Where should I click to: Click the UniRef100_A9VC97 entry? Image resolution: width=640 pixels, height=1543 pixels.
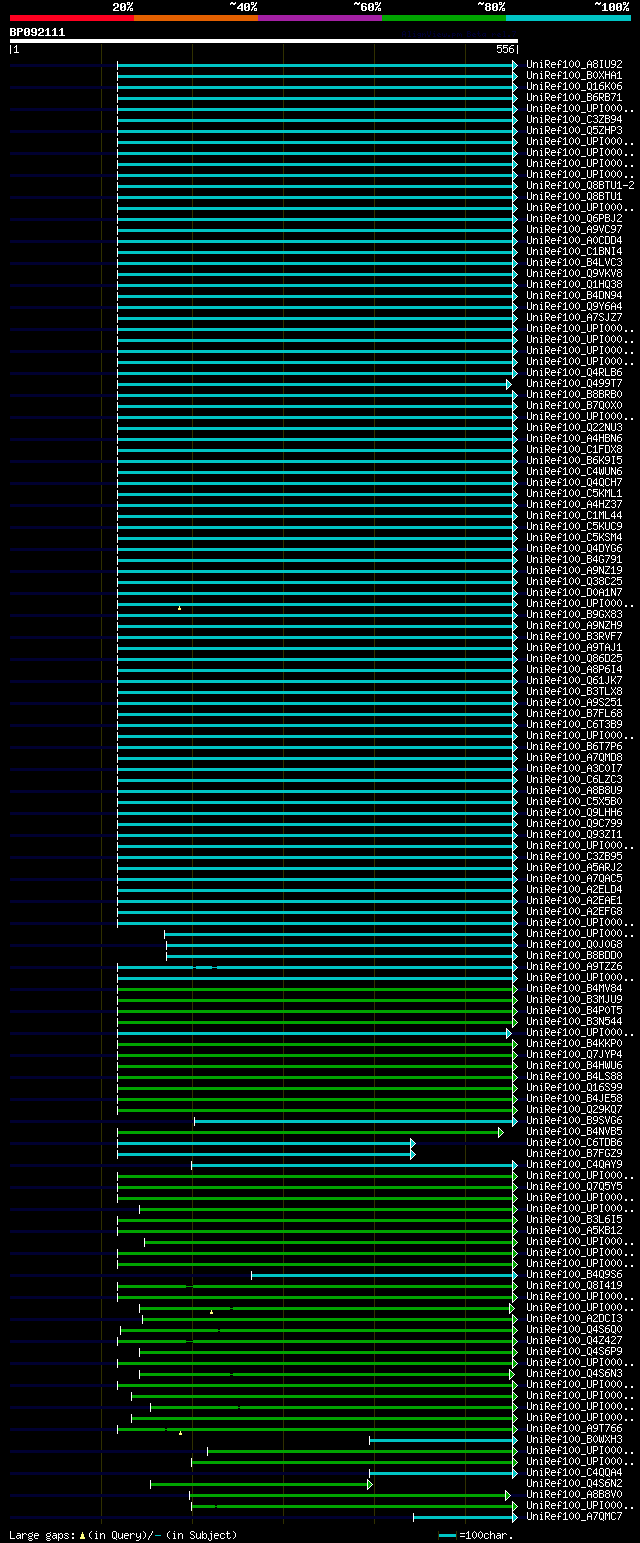click(574, 230)
